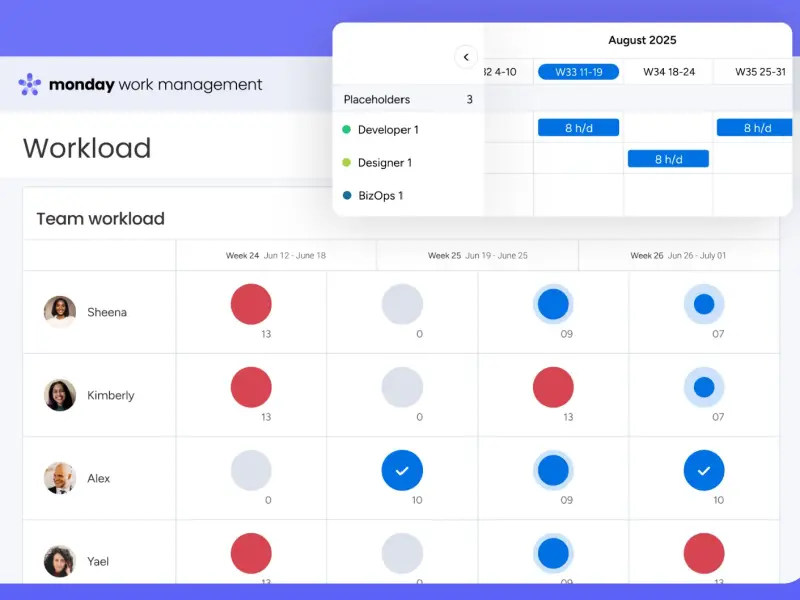Select the BizOps 1 placeholder row
The width and height of the screenshot is (800, 600).
pyautogui.click(x=380, y=196)
